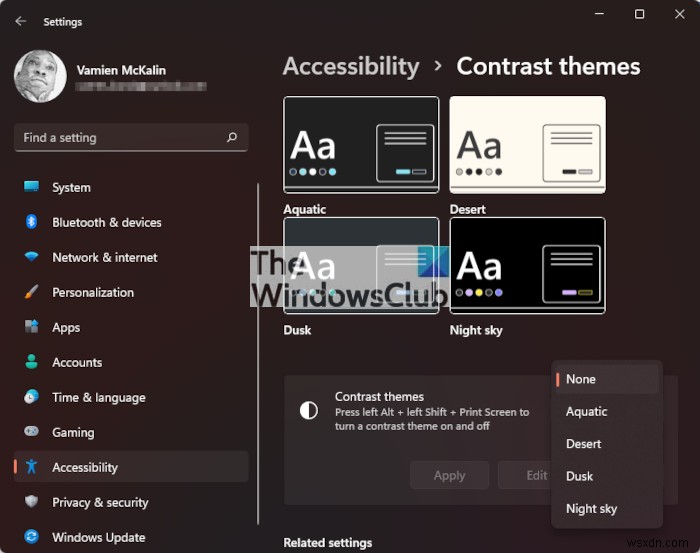Choose Night sky in the theme dropdown

[607, 508]
